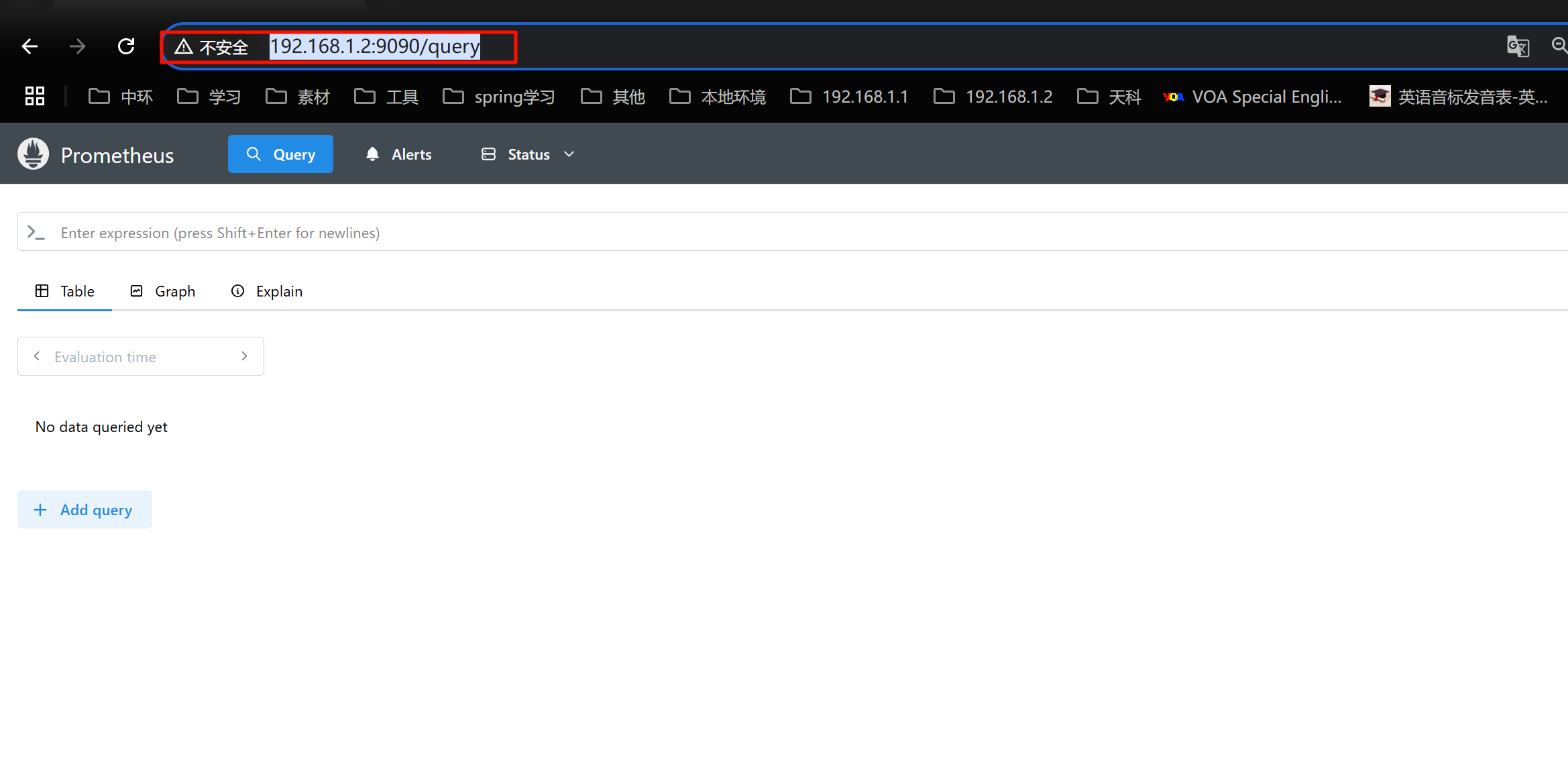Step evaluation time backward with left chevron
Viewport: 1568px width, 758px height.
click(37, 356)
